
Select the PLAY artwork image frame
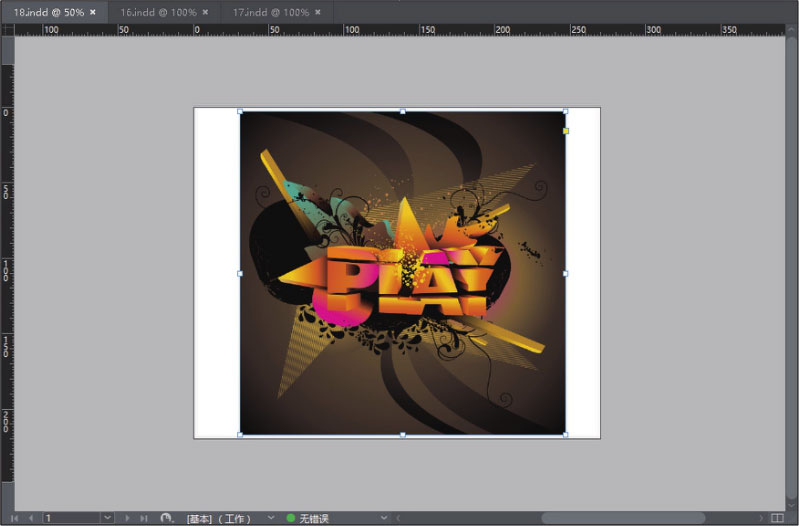tap(402, 272)
